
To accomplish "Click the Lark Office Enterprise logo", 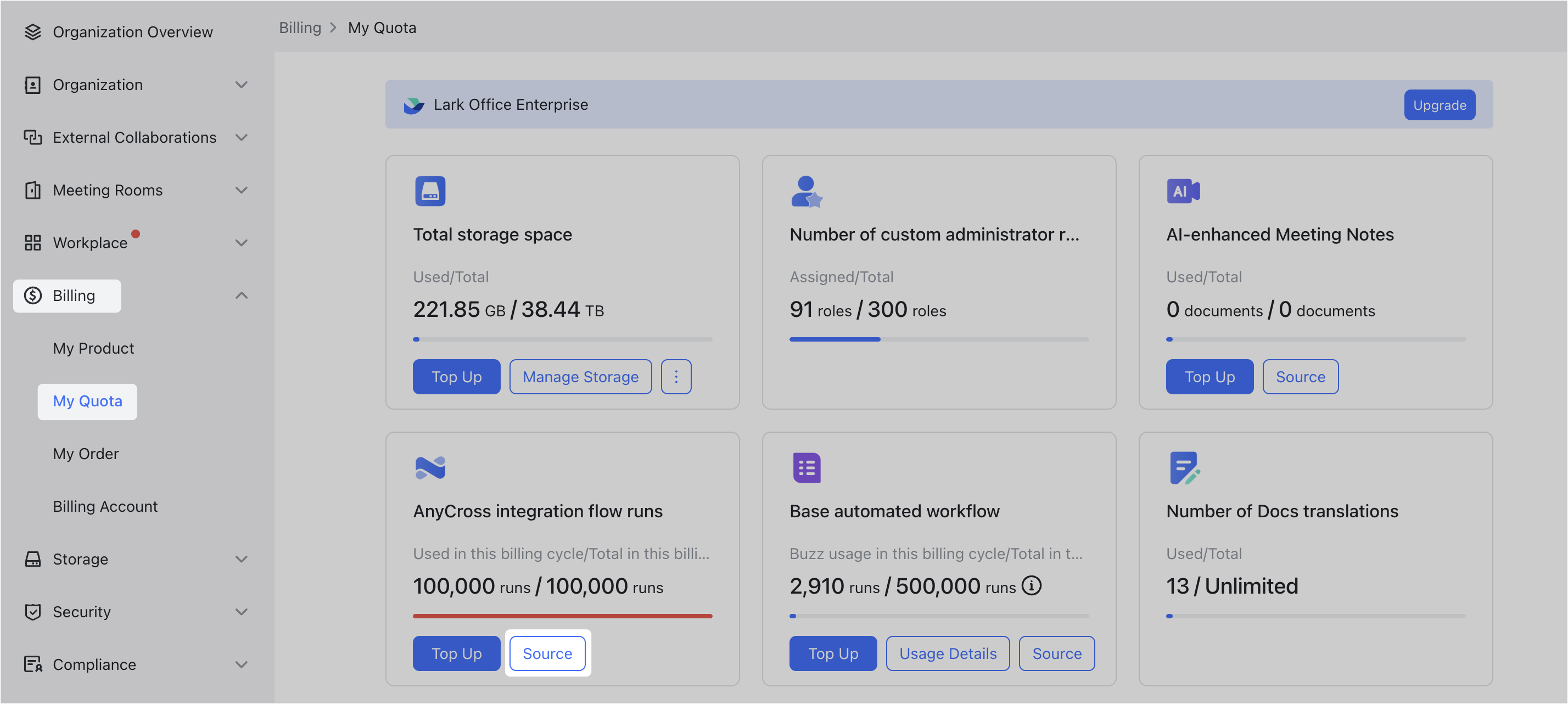I will (414, 105).
